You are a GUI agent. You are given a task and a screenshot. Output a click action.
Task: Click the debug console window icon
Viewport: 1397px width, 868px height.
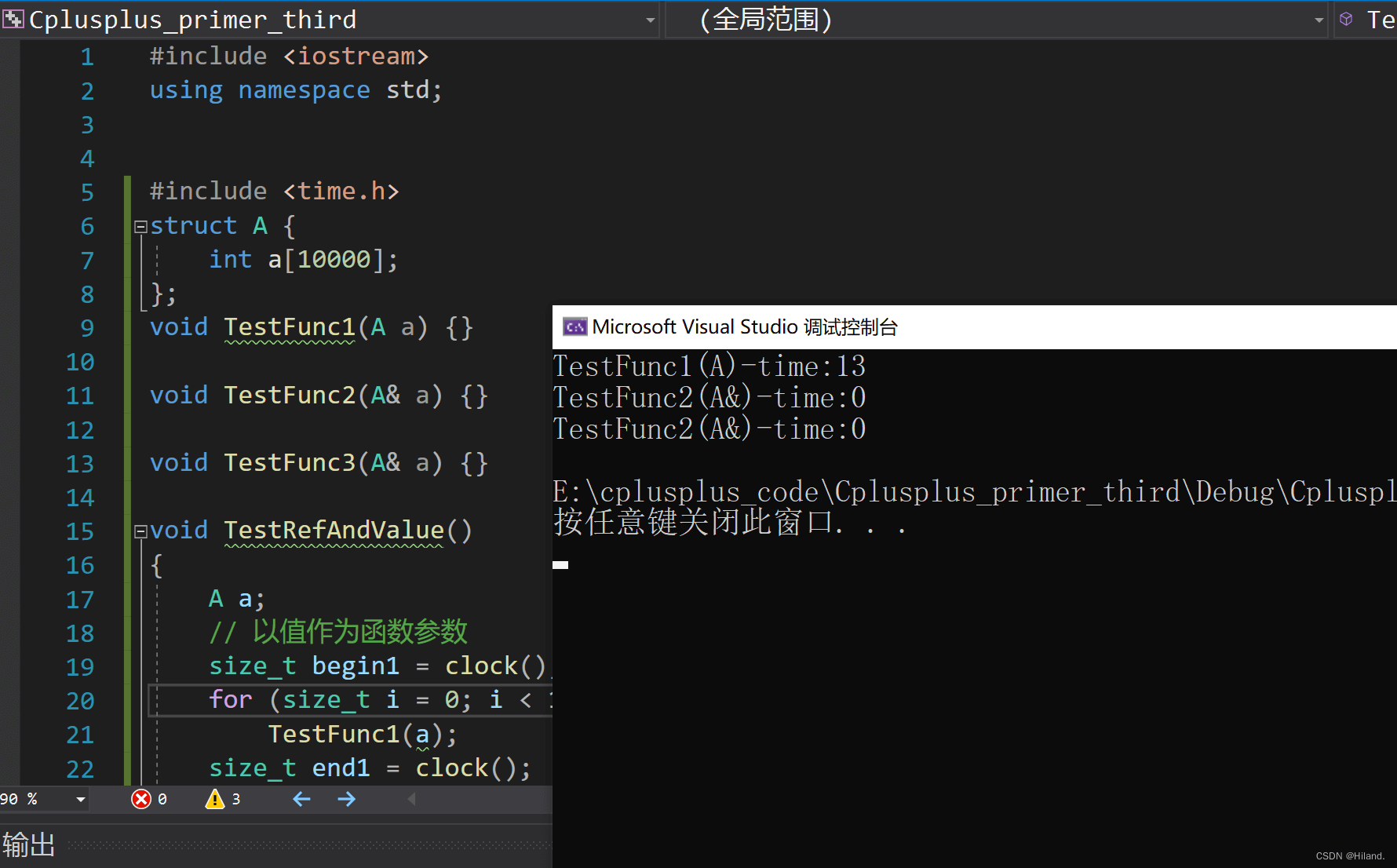click(574, 327)
